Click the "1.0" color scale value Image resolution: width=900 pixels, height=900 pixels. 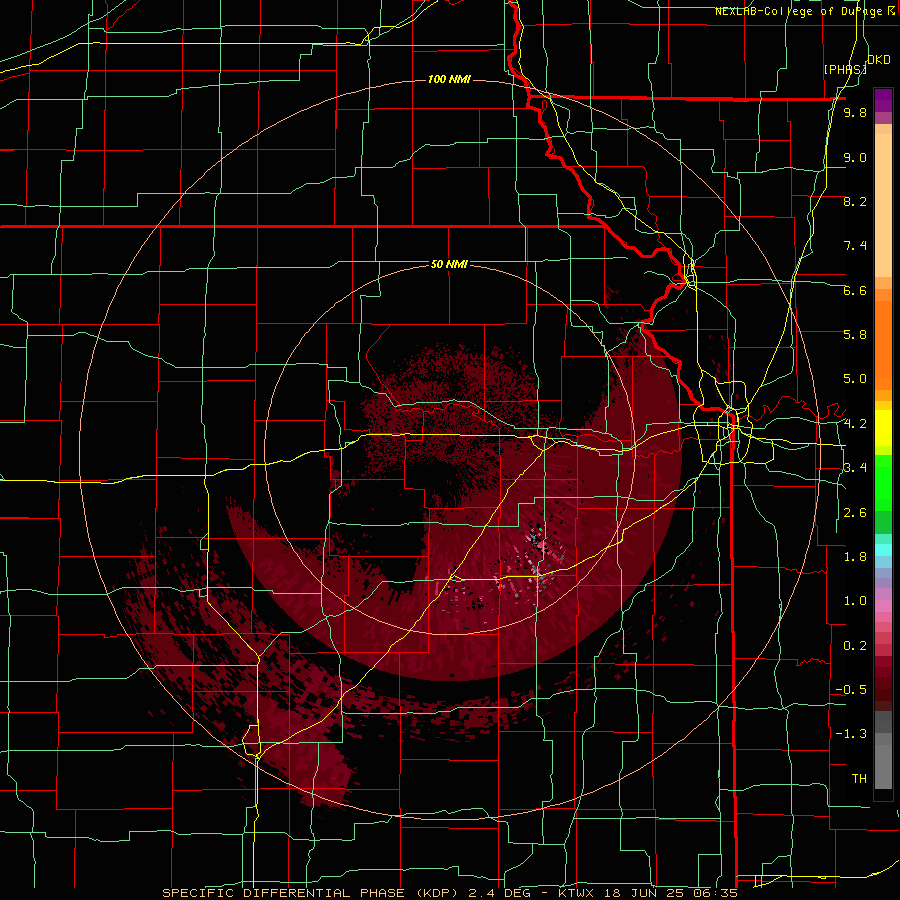pos(855,601)
